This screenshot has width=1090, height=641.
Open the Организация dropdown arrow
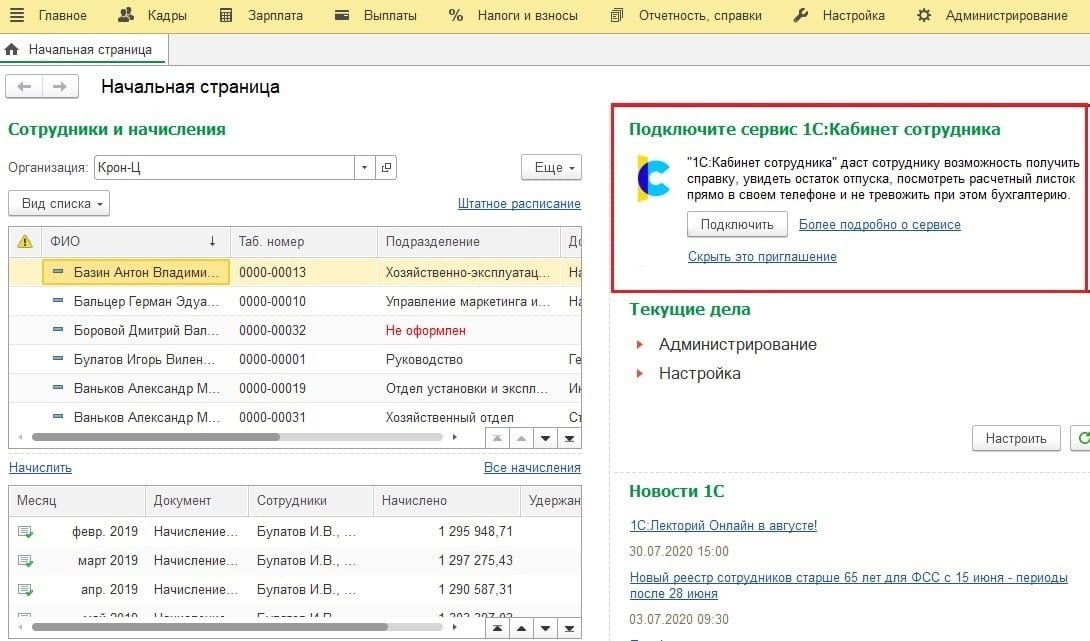(x=364, y=168)
